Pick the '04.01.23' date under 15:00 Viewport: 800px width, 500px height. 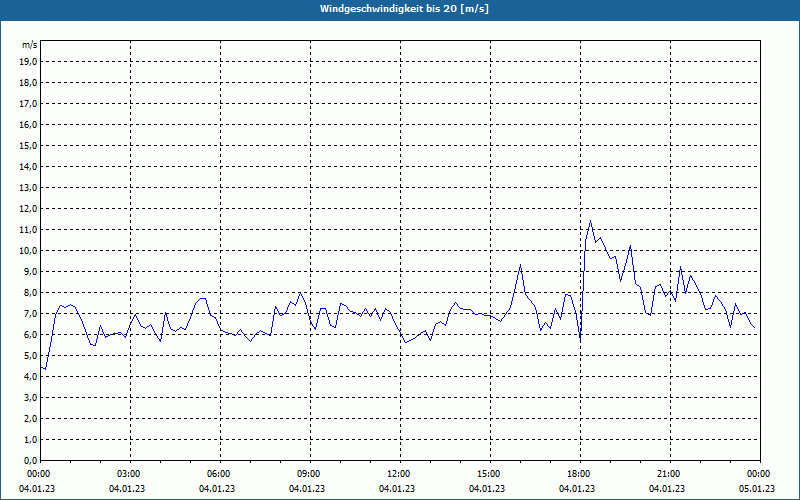point(487,489)
